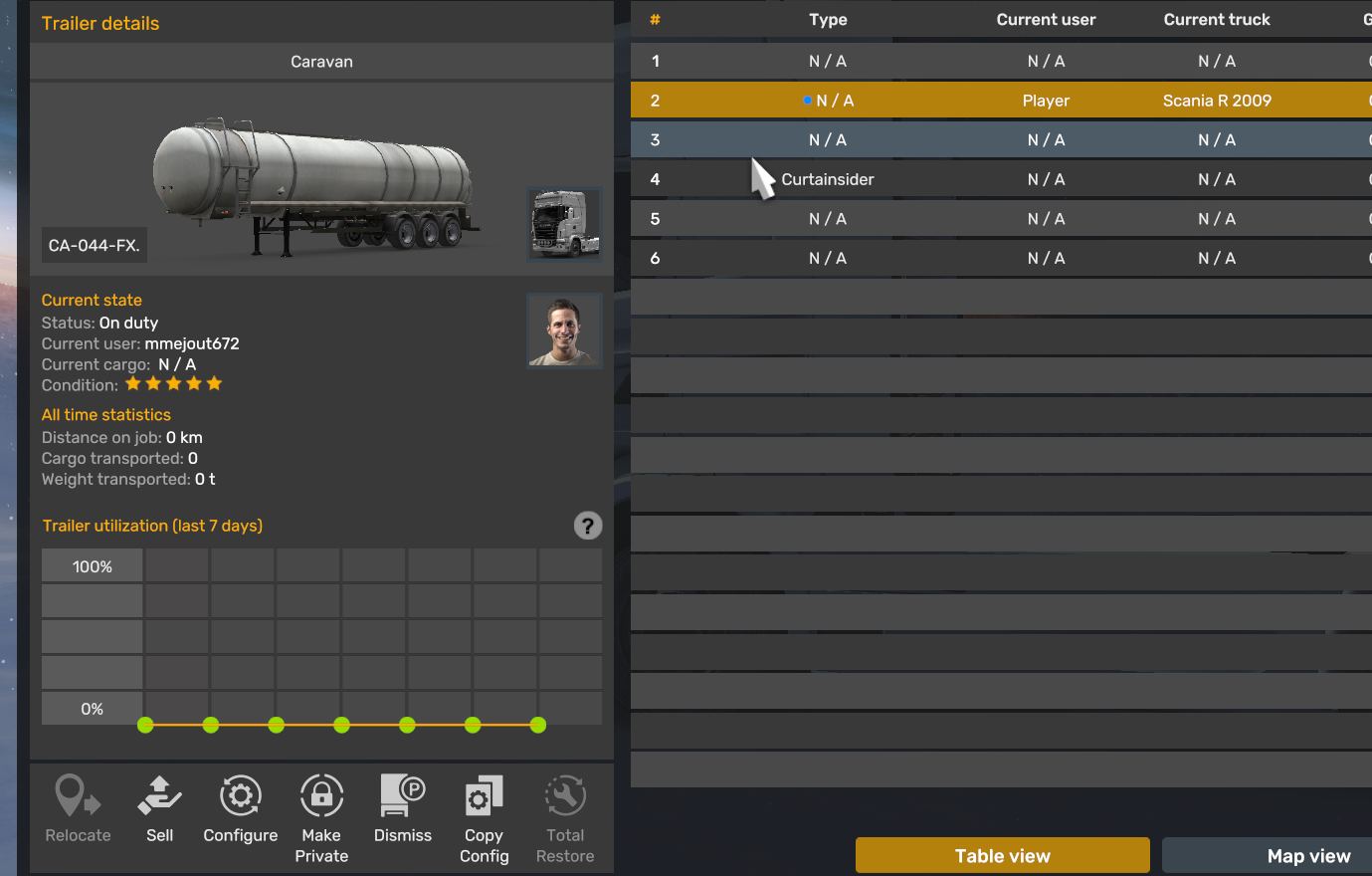
Task: Click the Caravan trailer header
Action: (321, 61)
